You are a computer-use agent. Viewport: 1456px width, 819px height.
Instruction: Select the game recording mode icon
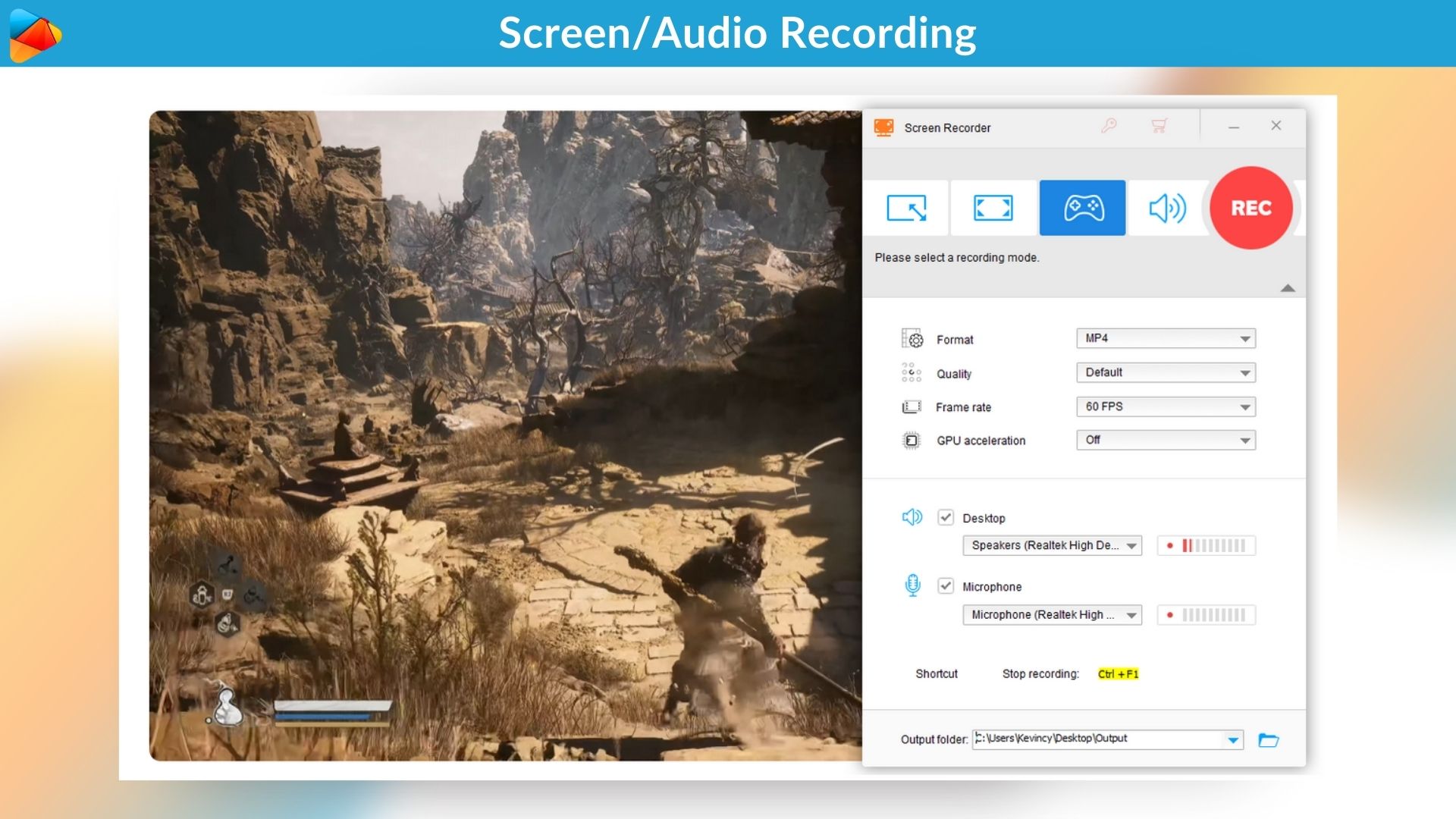1082,208
